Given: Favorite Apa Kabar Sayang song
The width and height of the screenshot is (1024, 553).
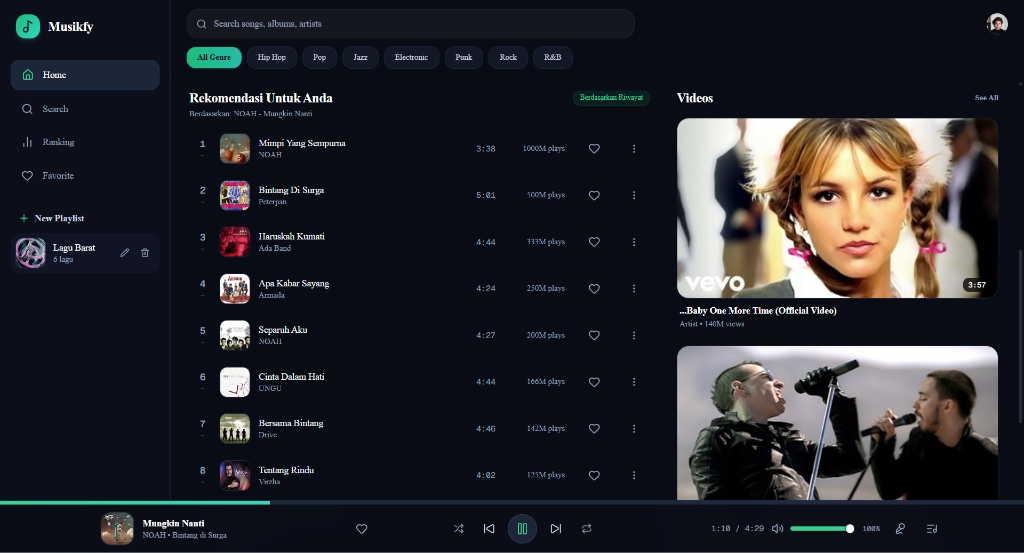Looking at the screenshot, I should 594,289.
